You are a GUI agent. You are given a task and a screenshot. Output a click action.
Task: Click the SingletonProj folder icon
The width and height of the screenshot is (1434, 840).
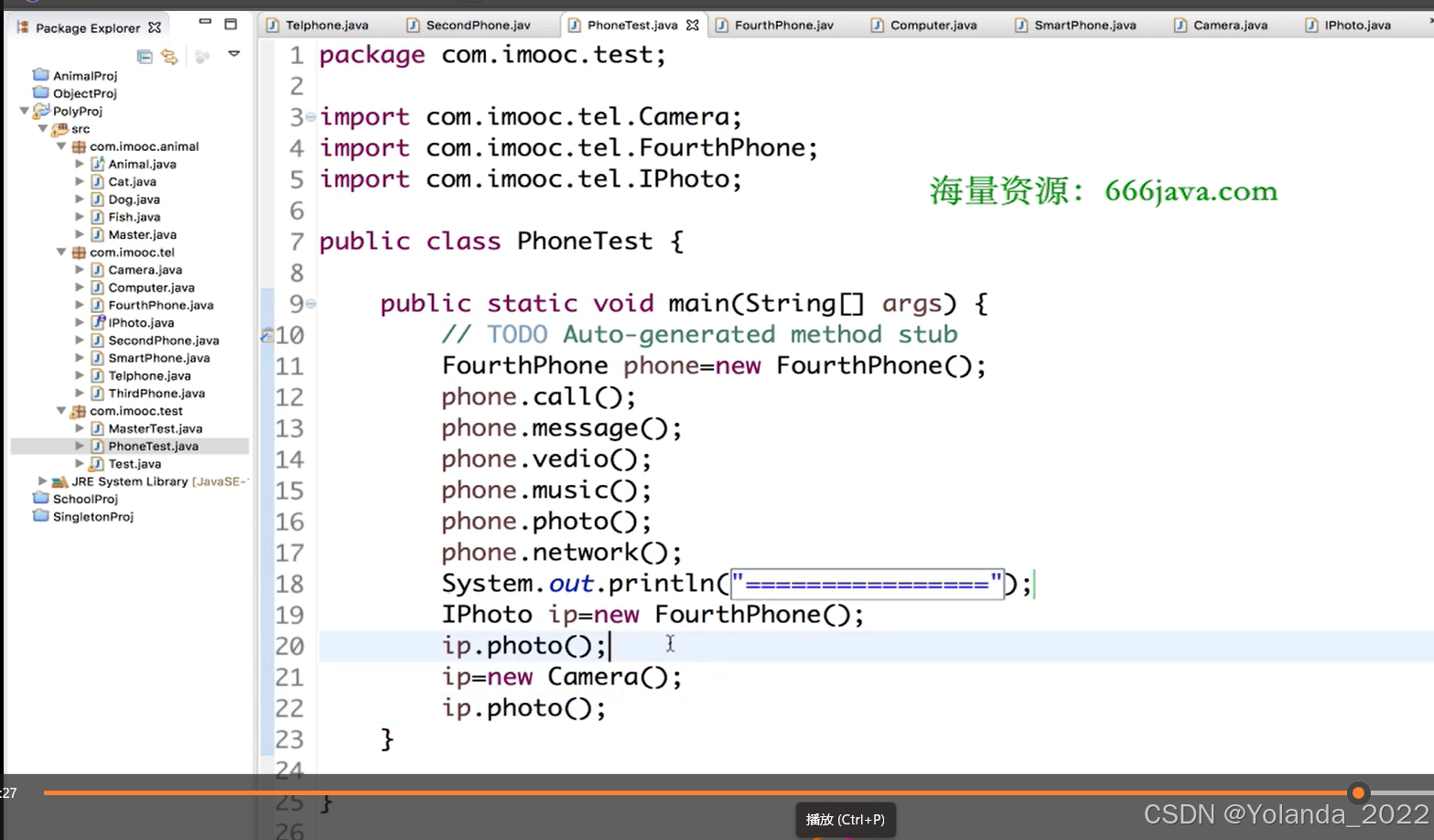click(41, 516)
